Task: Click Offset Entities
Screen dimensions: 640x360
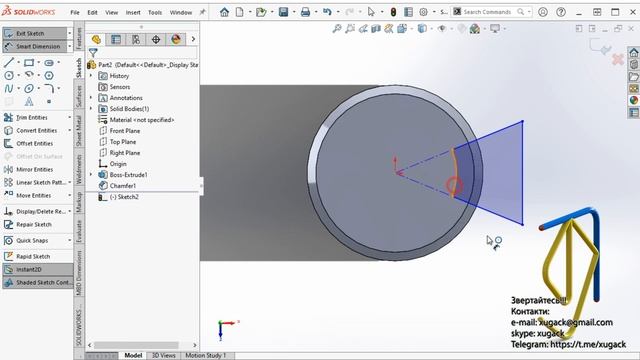Action: point(29,144)
